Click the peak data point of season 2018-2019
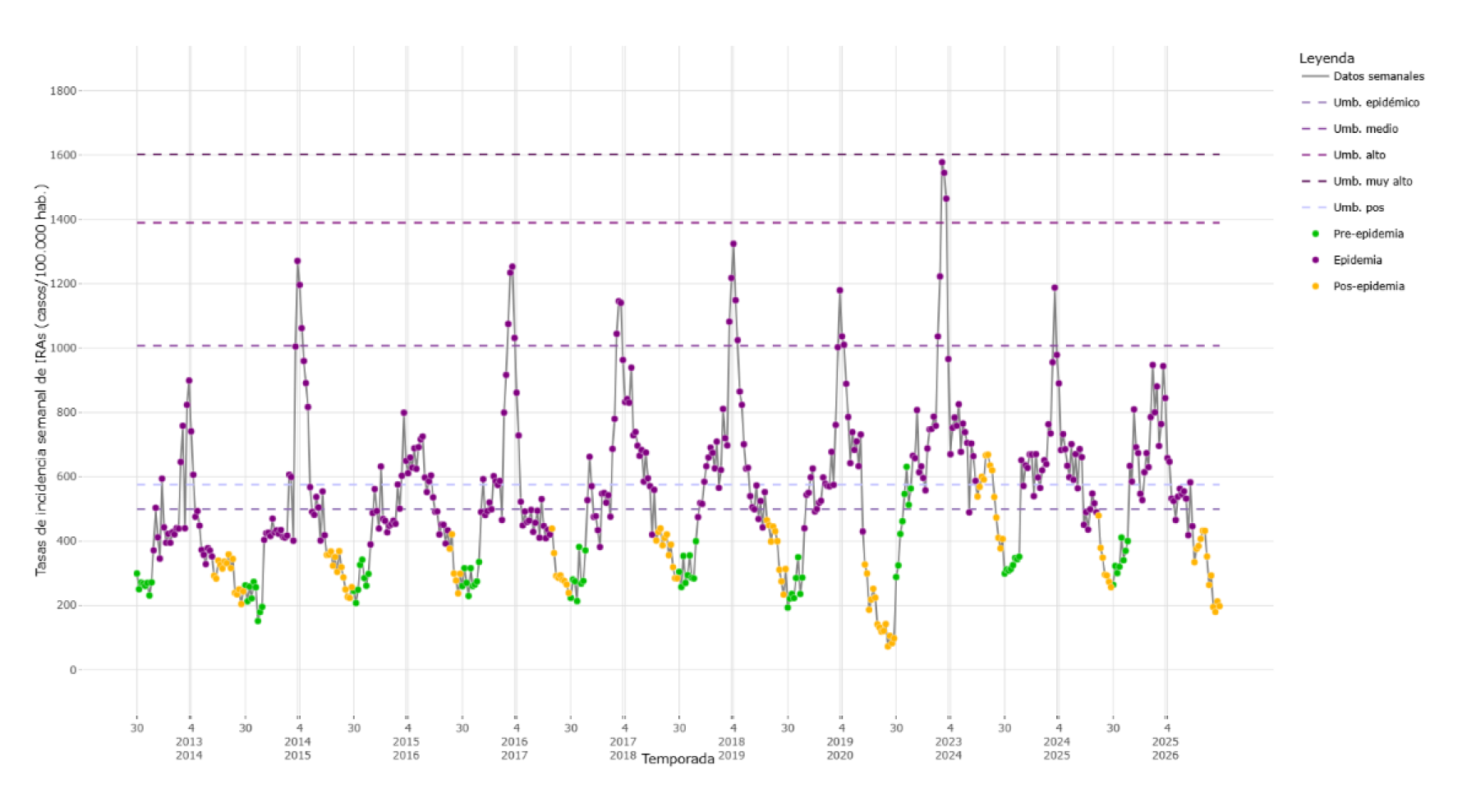Viewport: 1462px width, 812px height. (x=733, y=244)
